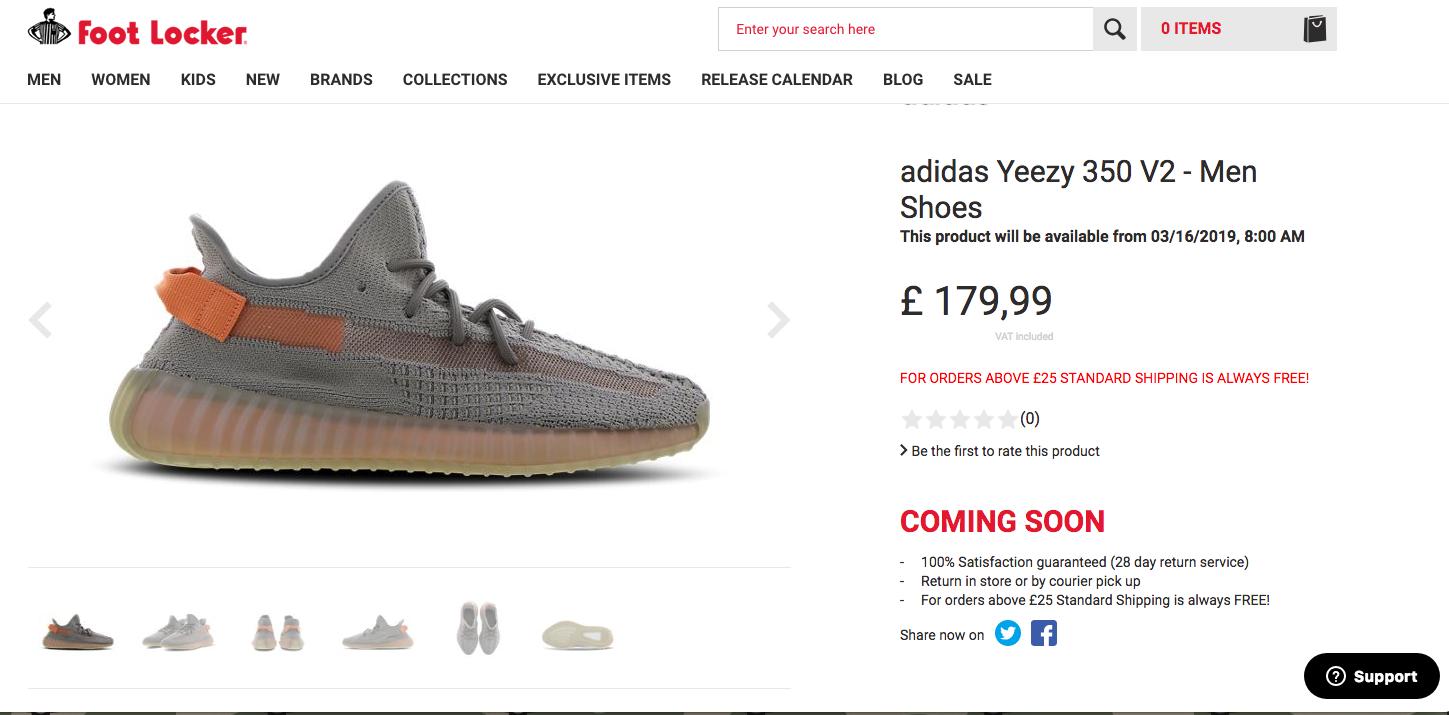
Task: Open the Support chat button
Action: (1371, 676)
